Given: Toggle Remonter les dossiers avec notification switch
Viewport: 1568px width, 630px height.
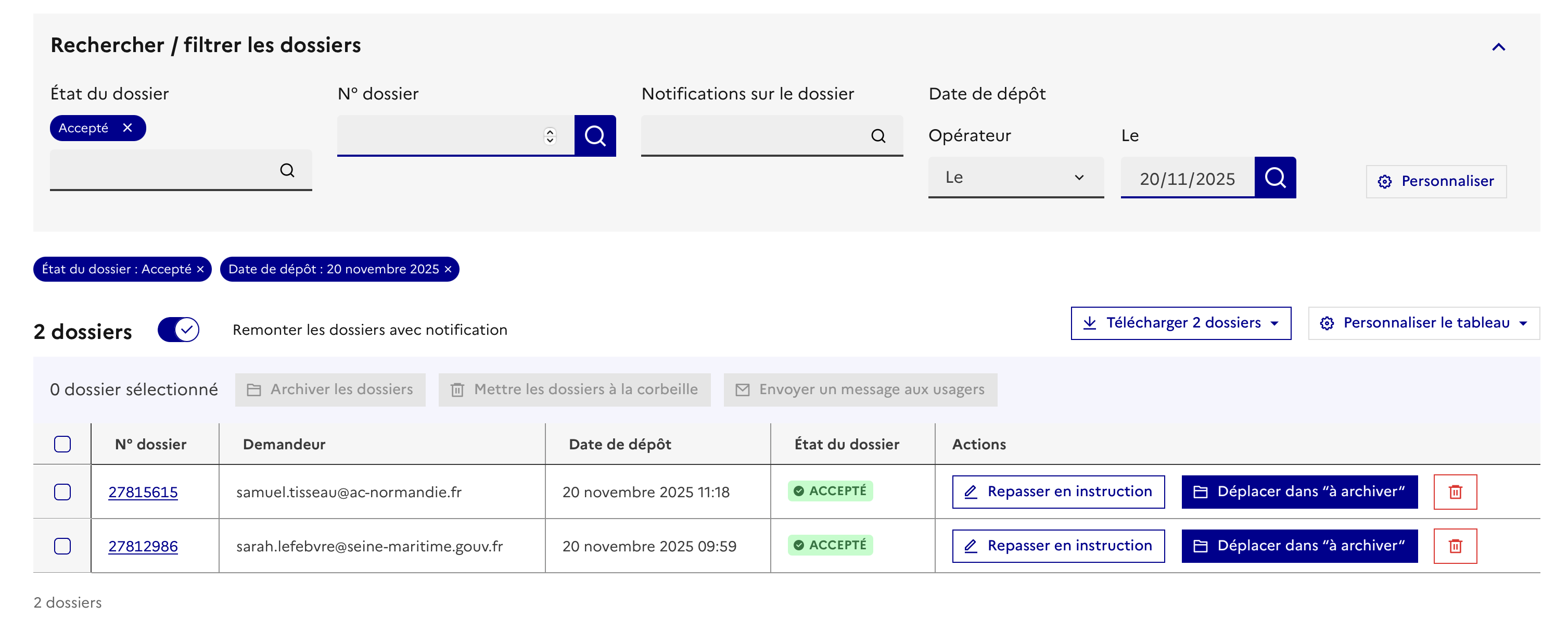Looking at the screenshot, I should [179, 330].
